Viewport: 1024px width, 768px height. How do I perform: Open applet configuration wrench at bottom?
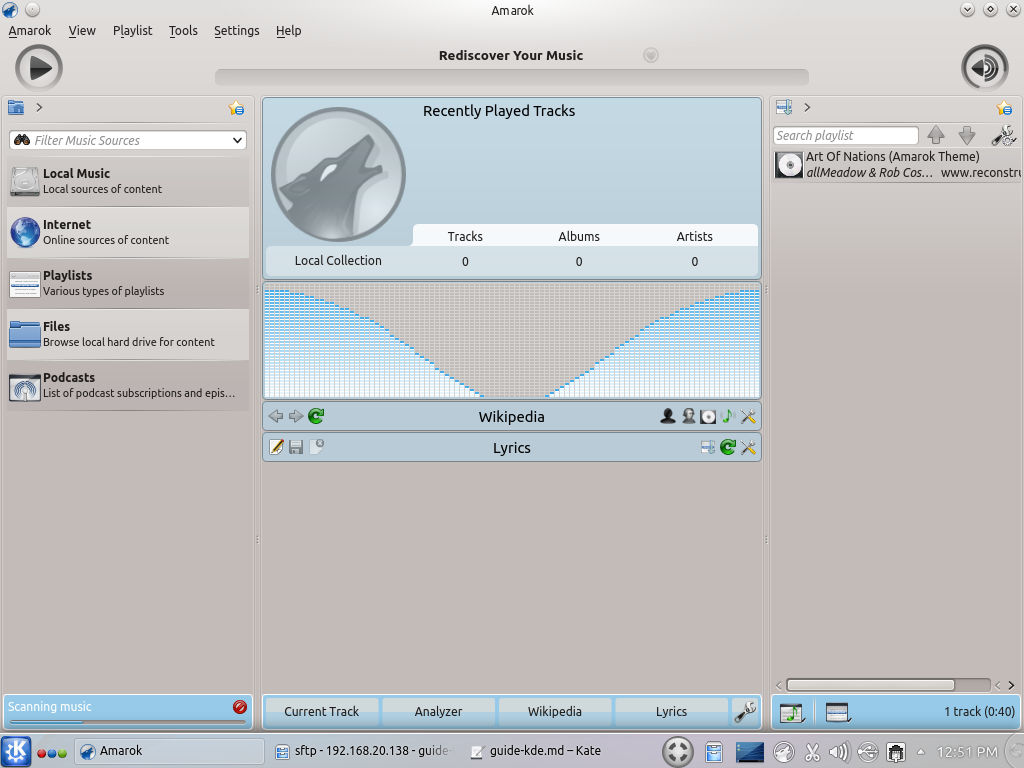click(x=745, y=712)
